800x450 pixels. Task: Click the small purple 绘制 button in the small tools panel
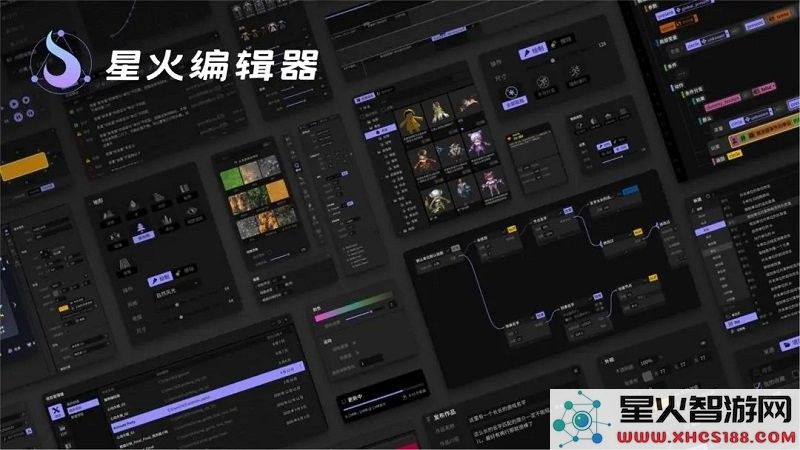point(604,145)
